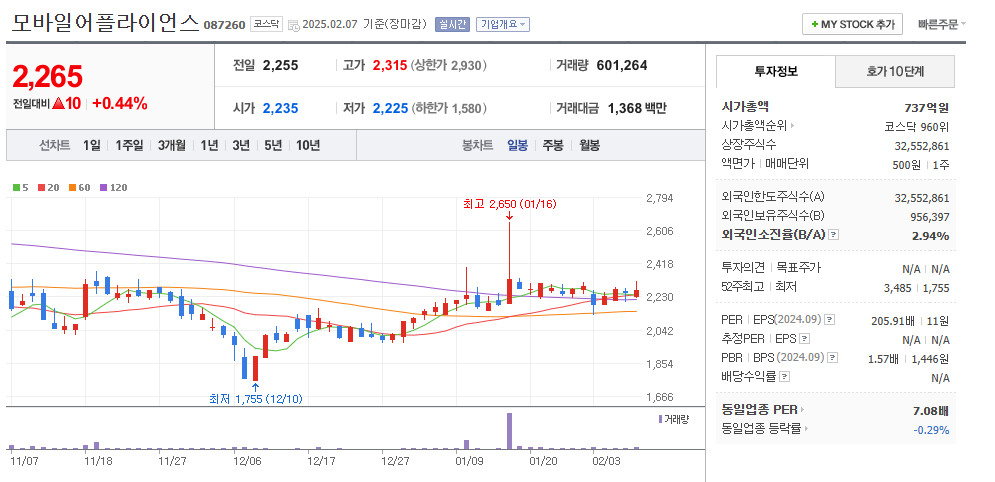Click the 동일업종 PER value 7.08배

(x=930, y=410)
